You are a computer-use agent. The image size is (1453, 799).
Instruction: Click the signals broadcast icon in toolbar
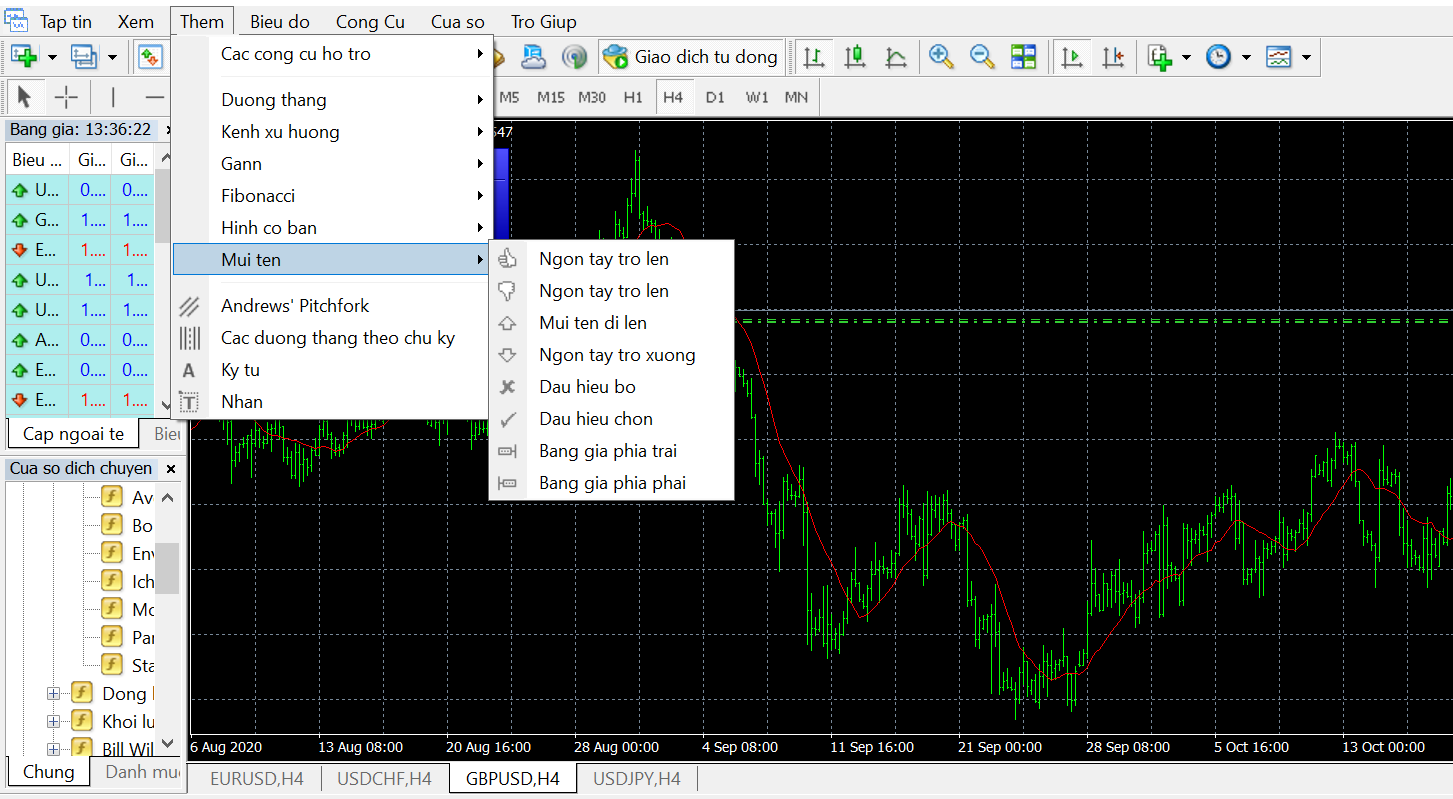point(574,57)
